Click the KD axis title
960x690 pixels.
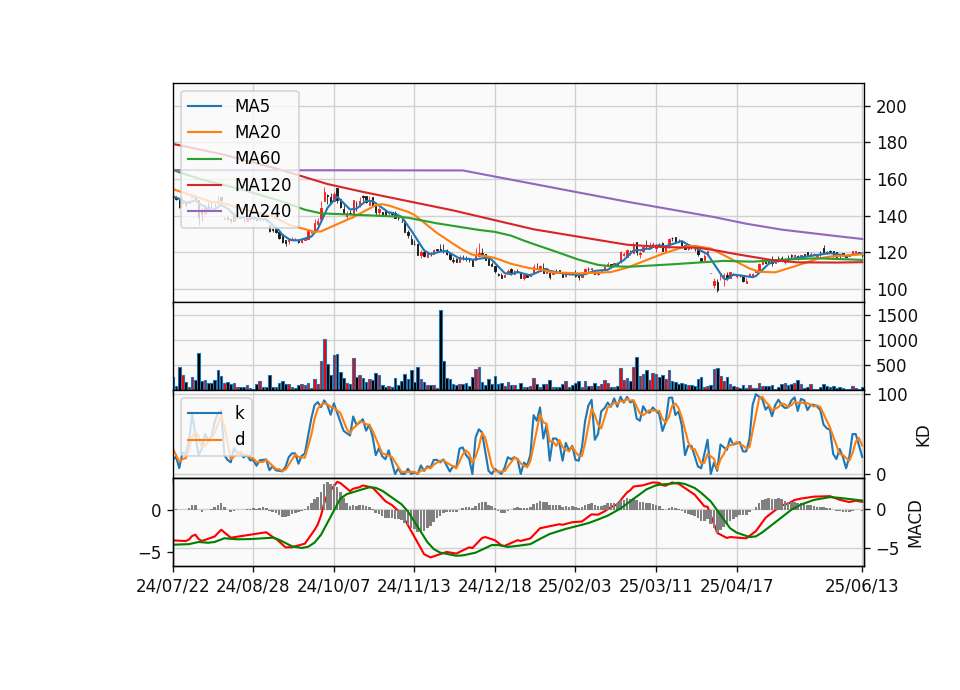923,436
